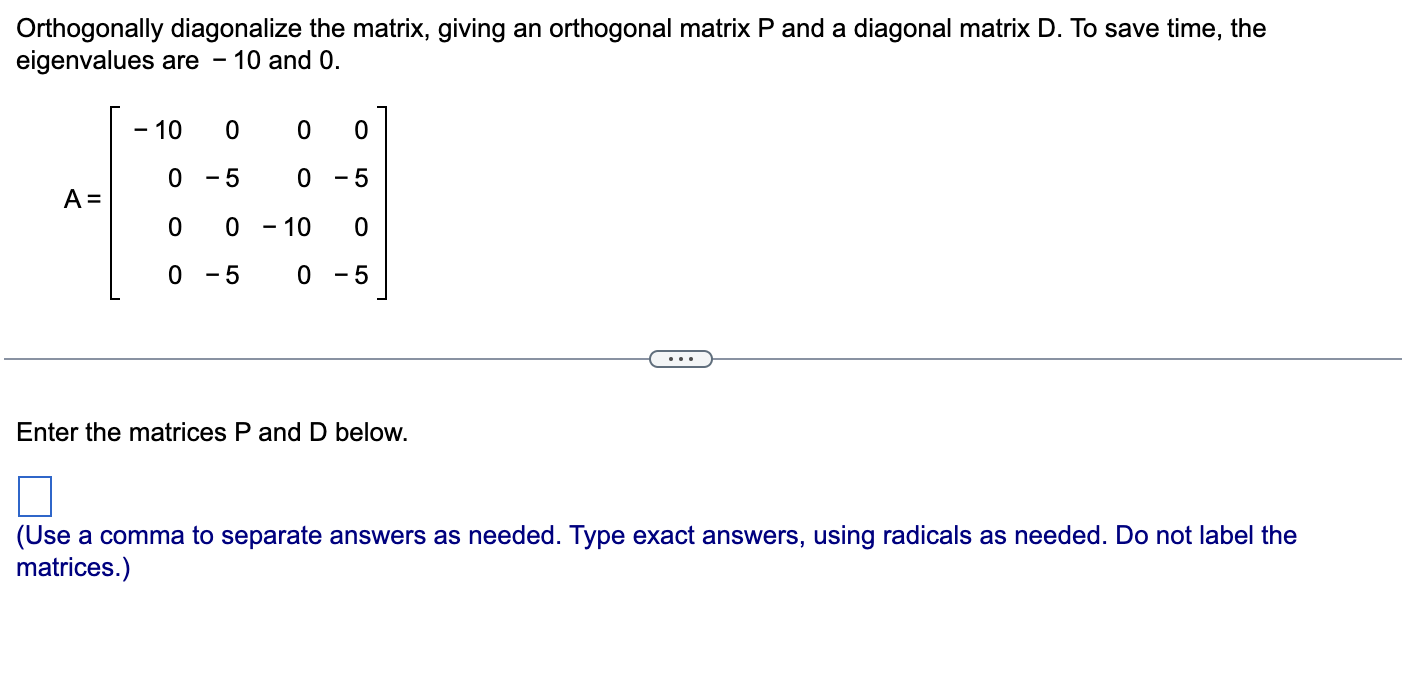
Task: Expand the ellipsis divider button
Action: click(x=681, y=358)
